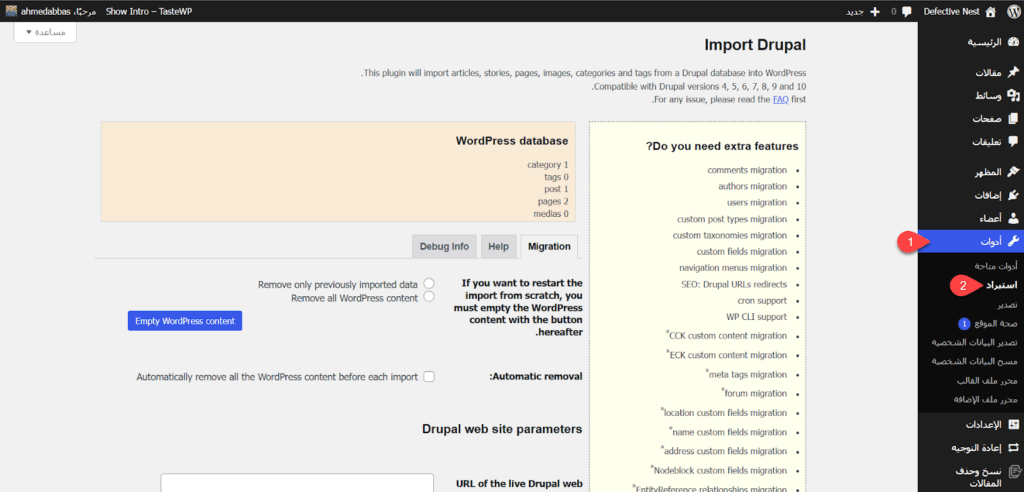Enable automatic removal before each import checkbox
This screenshot has width=1024, height=492.
pos(429,377)
